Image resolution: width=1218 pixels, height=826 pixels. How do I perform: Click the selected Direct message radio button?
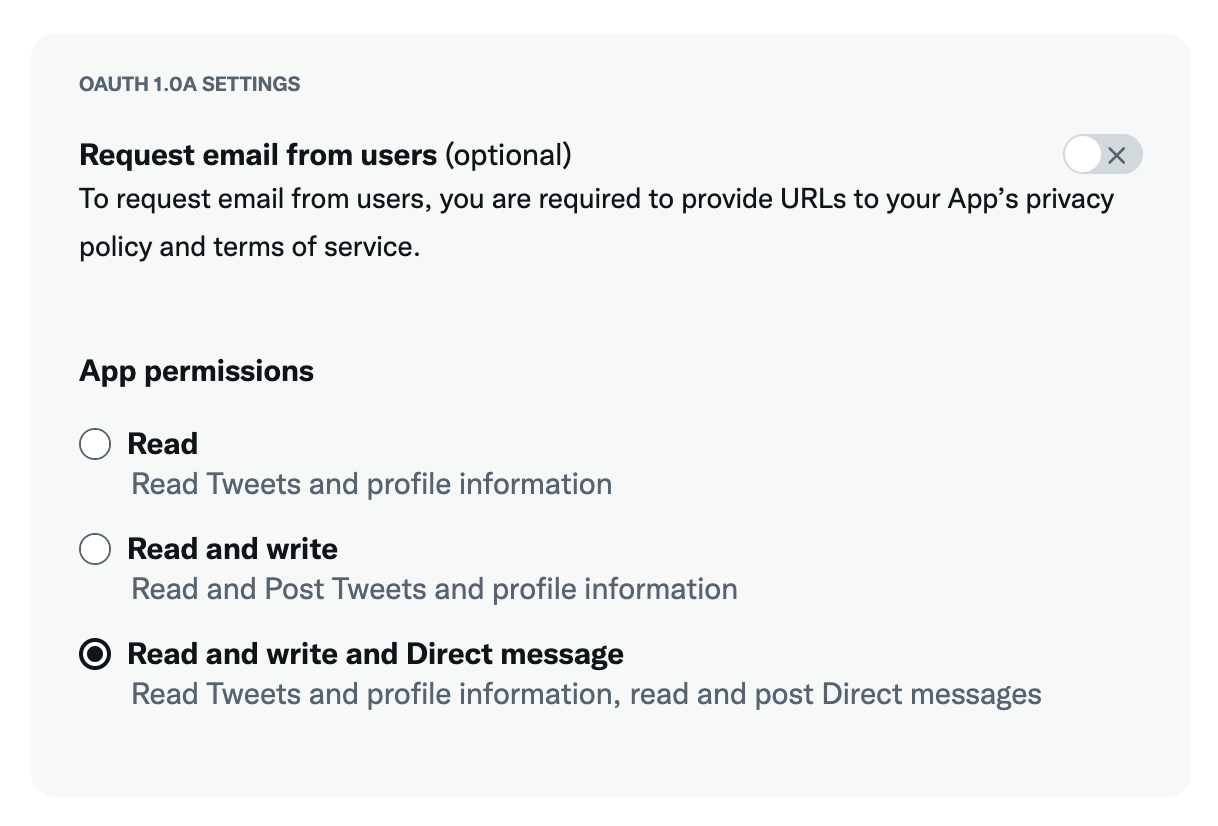tap(95, 655)
